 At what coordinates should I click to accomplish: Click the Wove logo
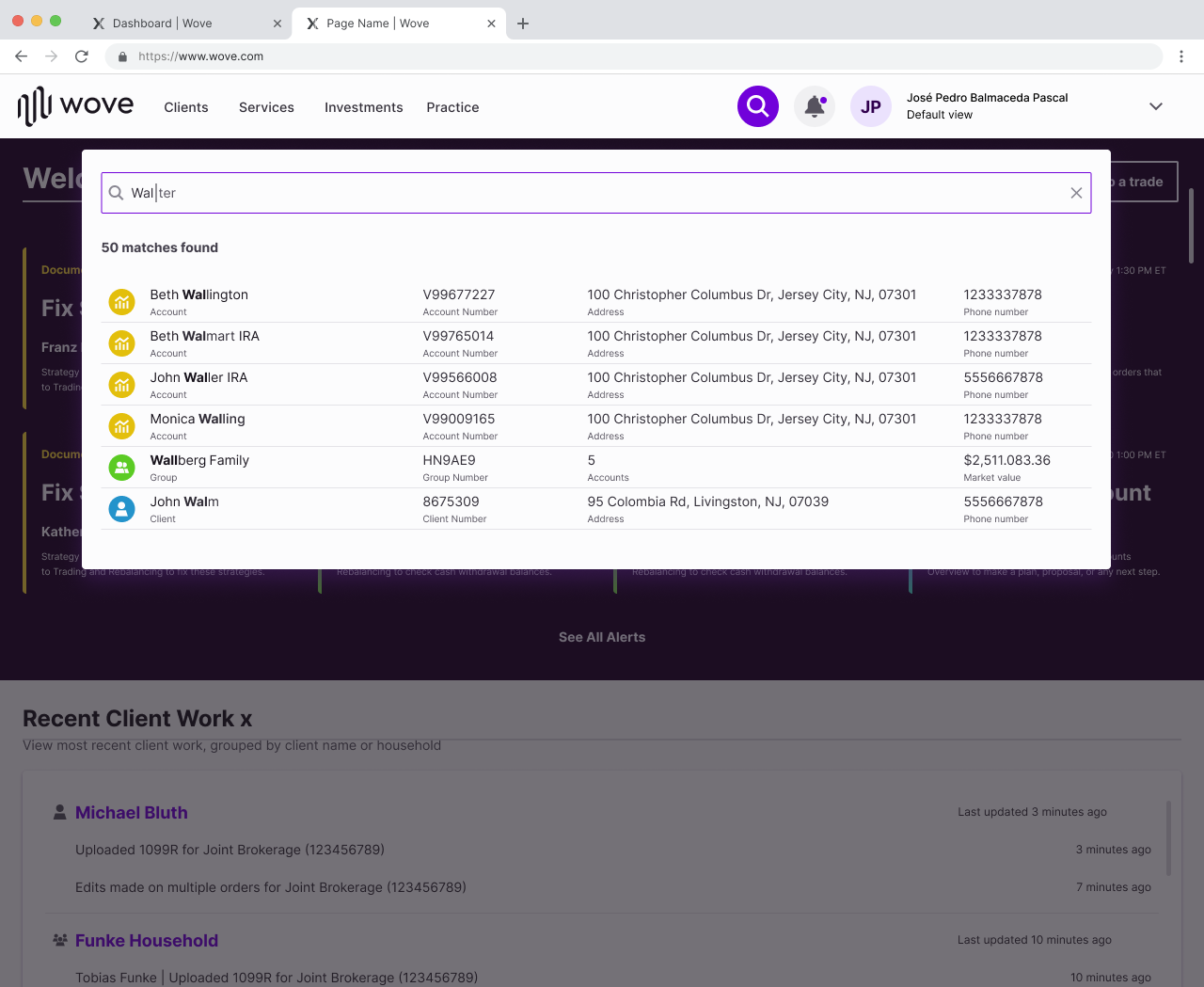76,105
